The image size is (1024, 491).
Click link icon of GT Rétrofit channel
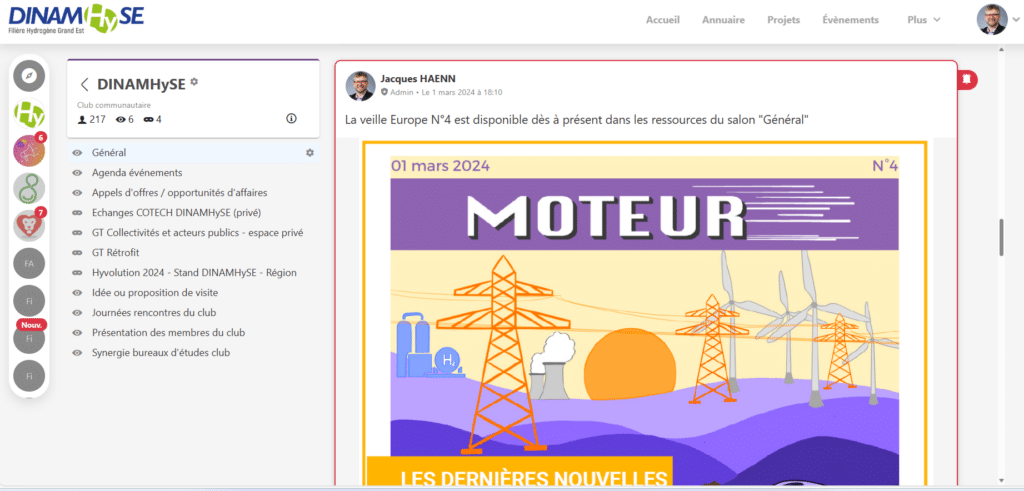click(77, 253)
